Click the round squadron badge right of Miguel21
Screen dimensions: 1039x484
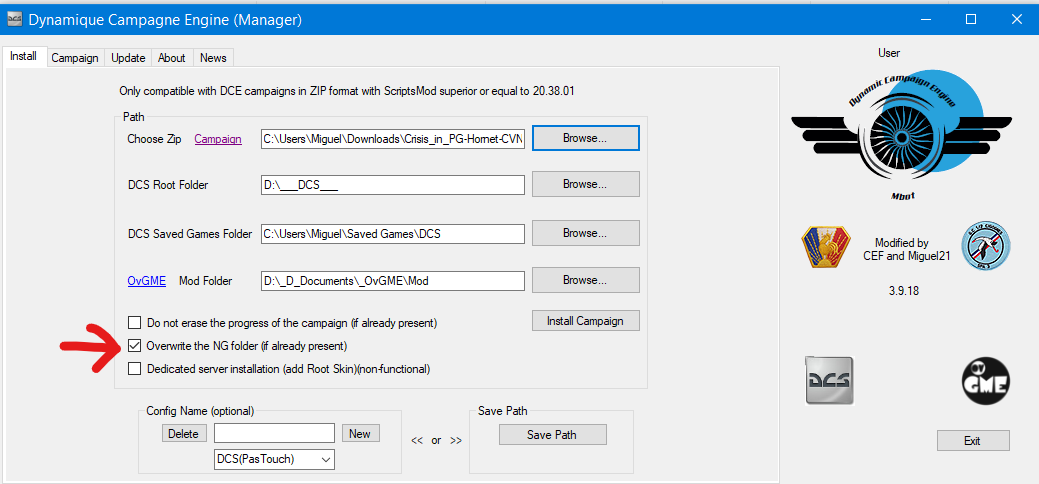(x=985, y=246)
